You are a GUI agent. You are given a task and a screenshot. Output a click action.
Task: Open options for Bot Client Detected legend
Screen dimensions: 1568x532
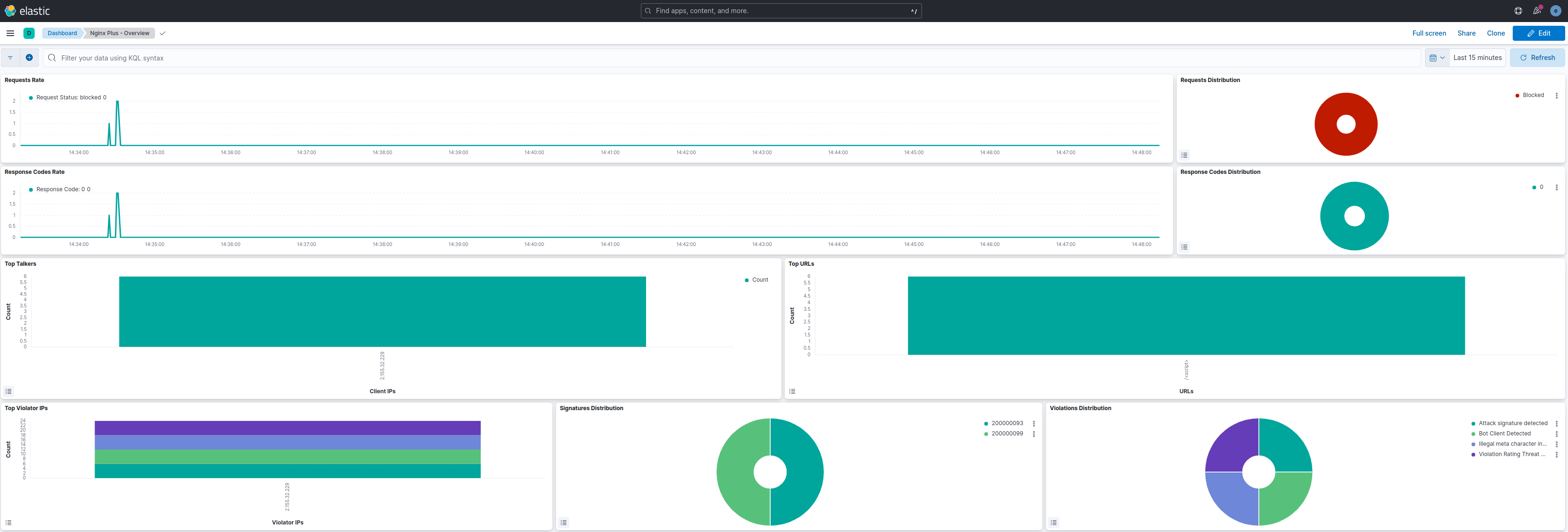click(x=1556, y=434)
